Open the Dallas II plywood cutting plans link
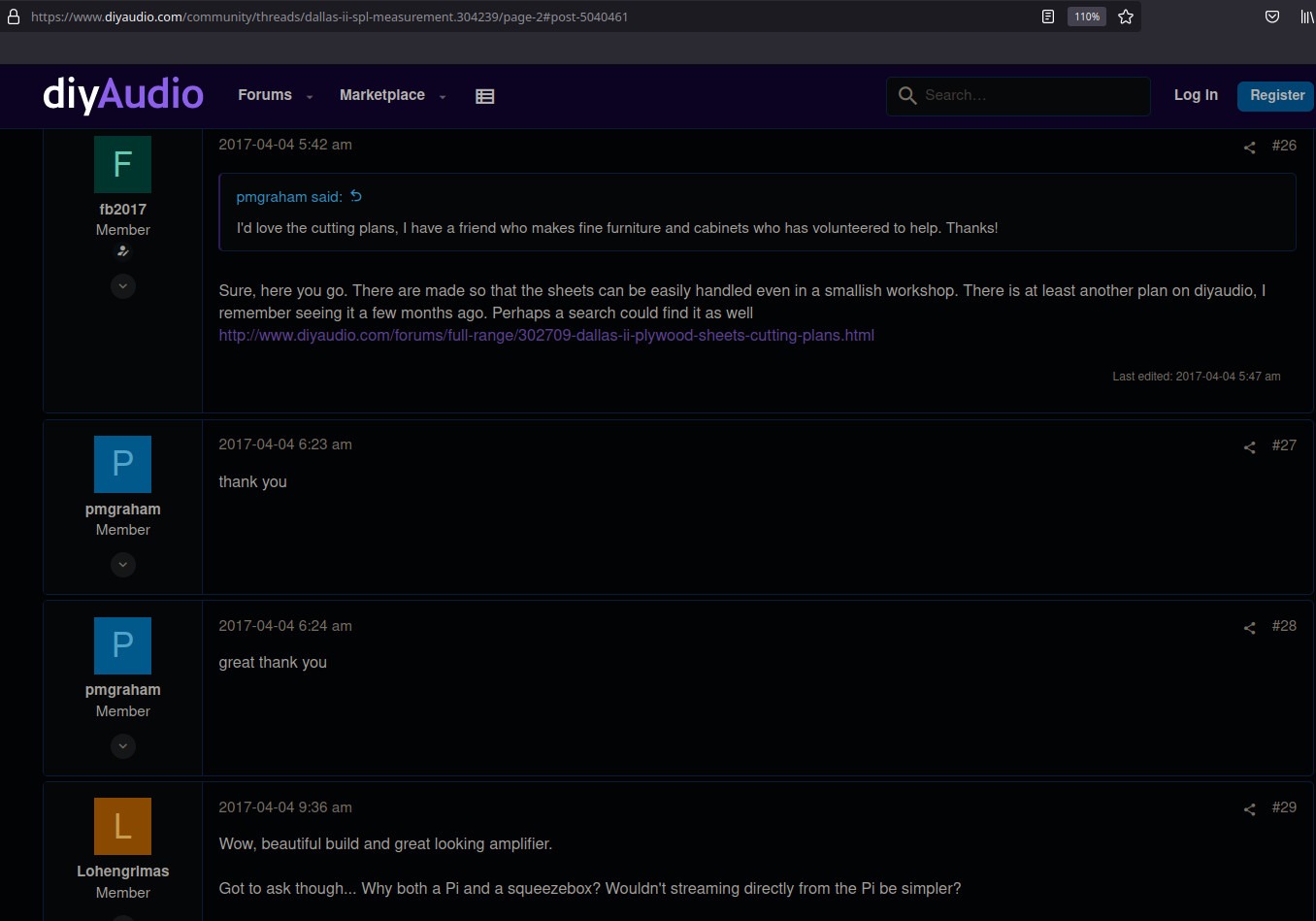This screenshot has width=1316, height=921. coord(546,335)
